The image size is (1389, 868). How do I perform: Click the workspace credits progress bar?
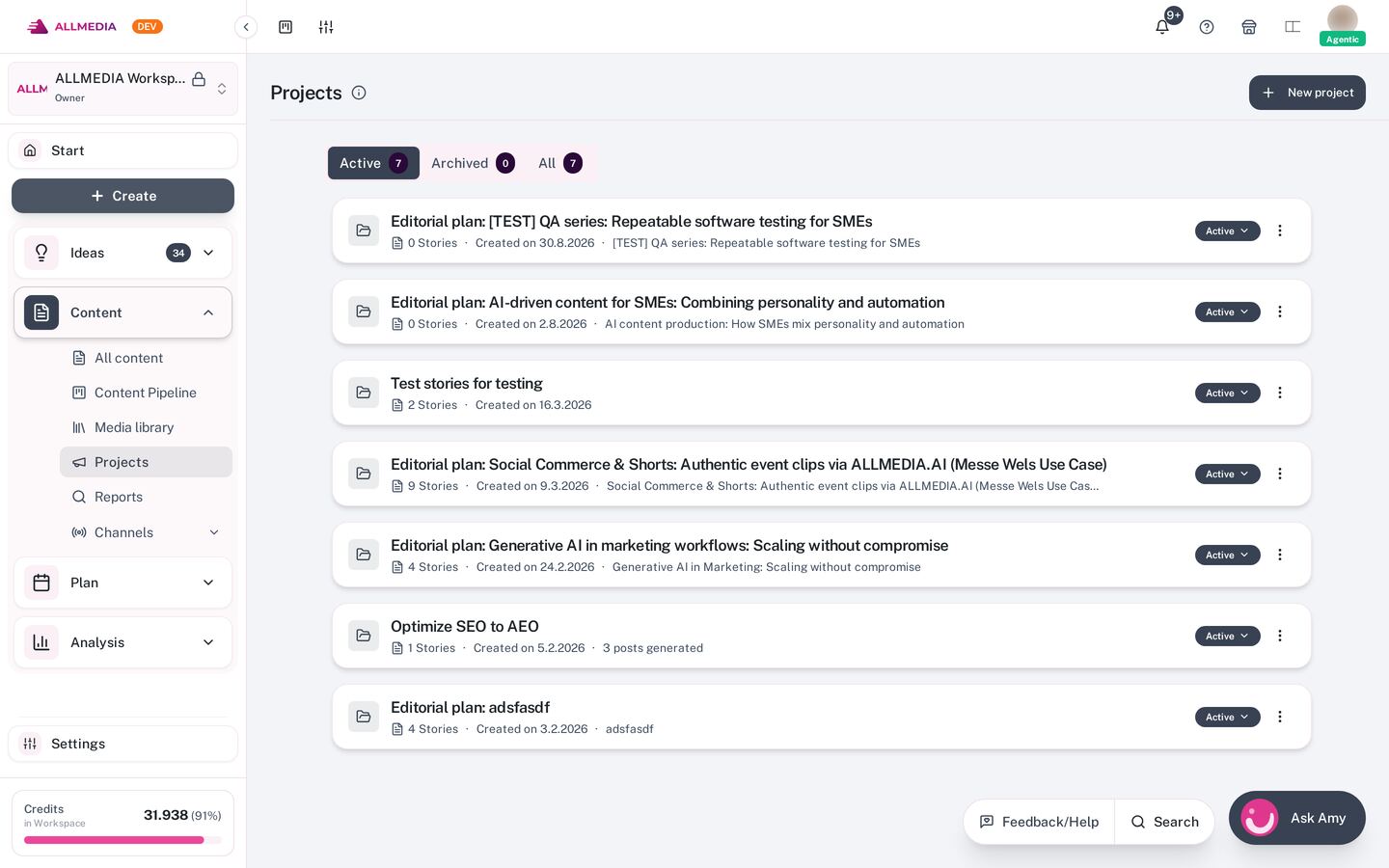(123, 840)
